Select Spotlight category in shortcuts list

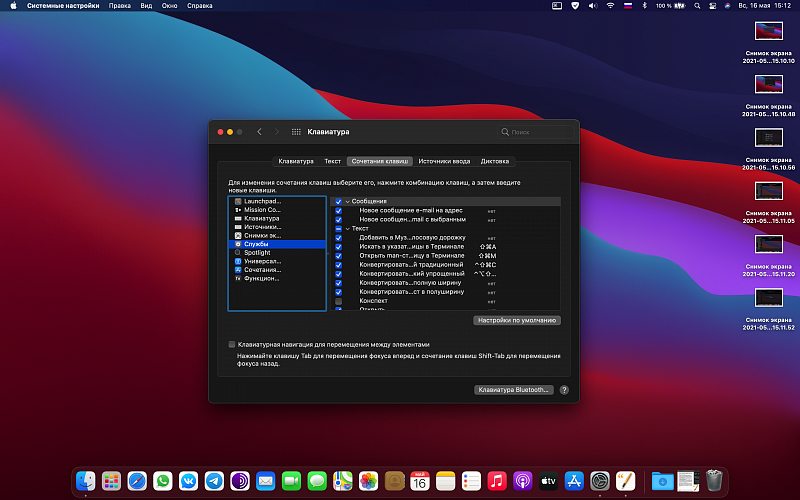(257, 253)
